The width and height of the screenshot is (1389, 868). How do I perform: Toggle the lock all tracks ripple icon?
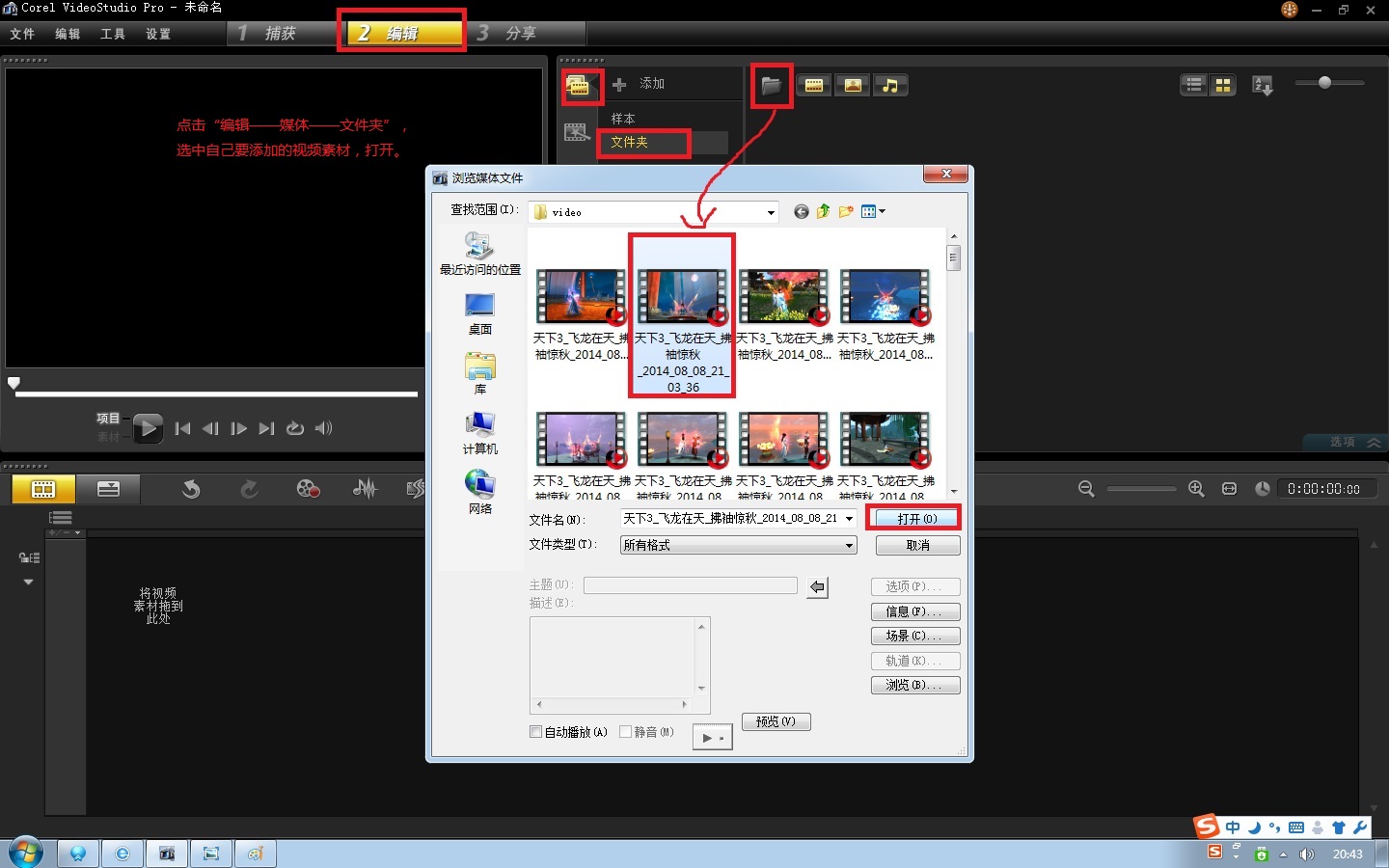click(x=29, y=557)
